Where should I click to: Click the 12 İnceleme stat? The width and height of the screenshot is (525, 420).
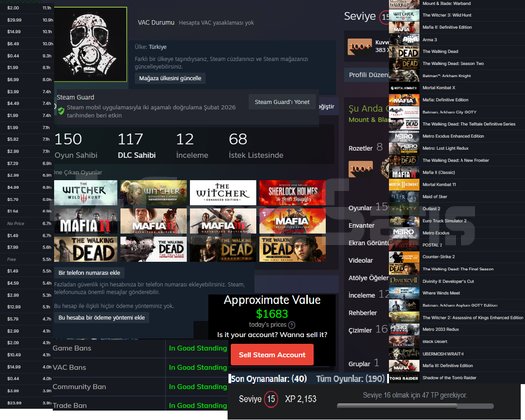click(x=192, y=146)
